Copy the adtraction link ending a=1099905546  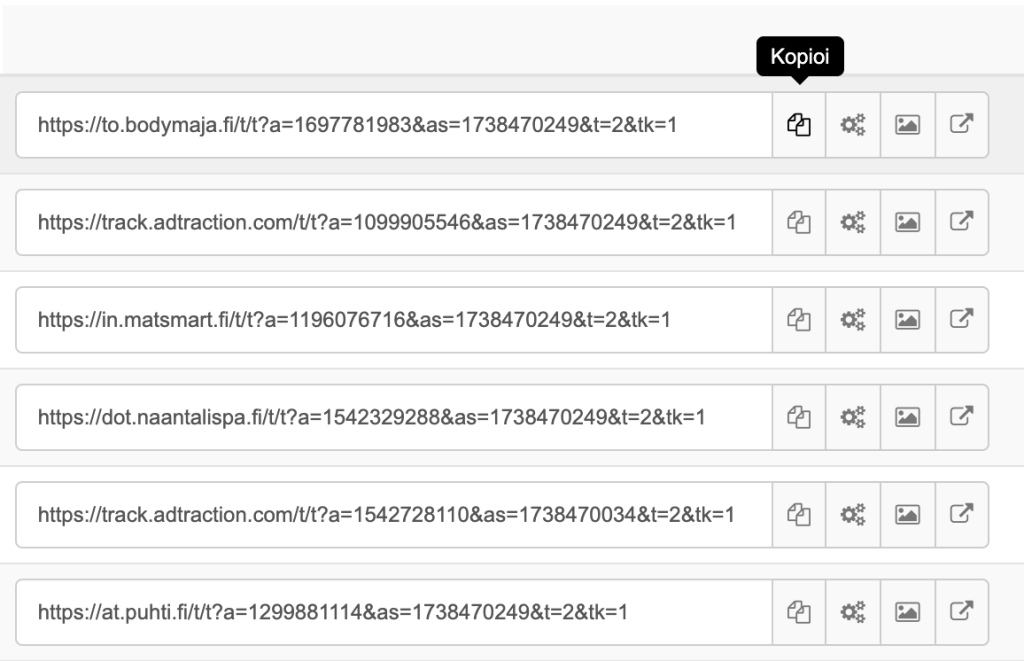798,222
